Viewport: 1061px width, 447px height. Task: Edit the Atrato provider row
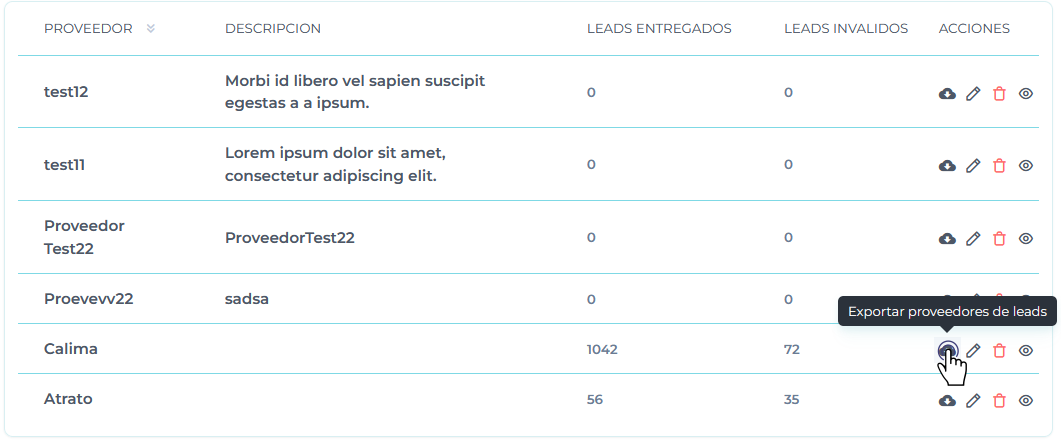point(973,400)
